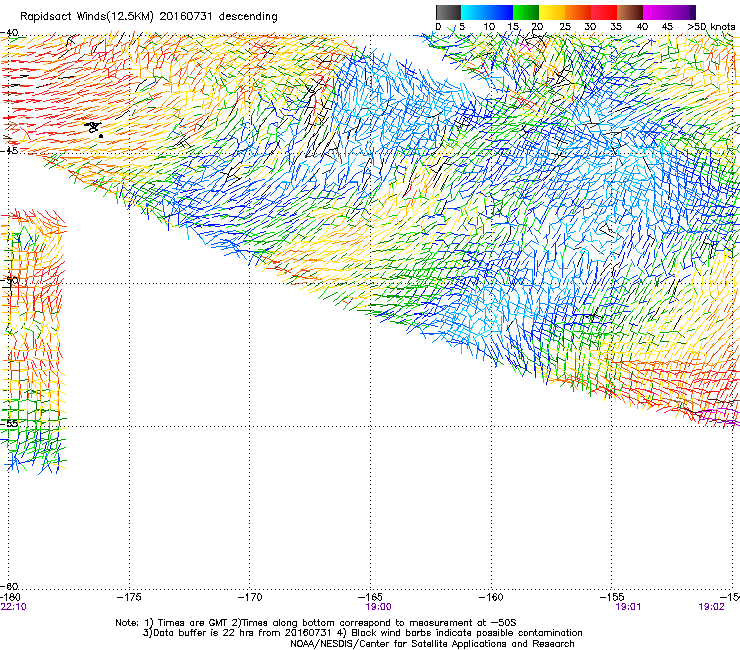This screenshot has height=650, width=740.
Task: Select the gray 0-5 knots legend swatch
Action: tap(448, 12)
